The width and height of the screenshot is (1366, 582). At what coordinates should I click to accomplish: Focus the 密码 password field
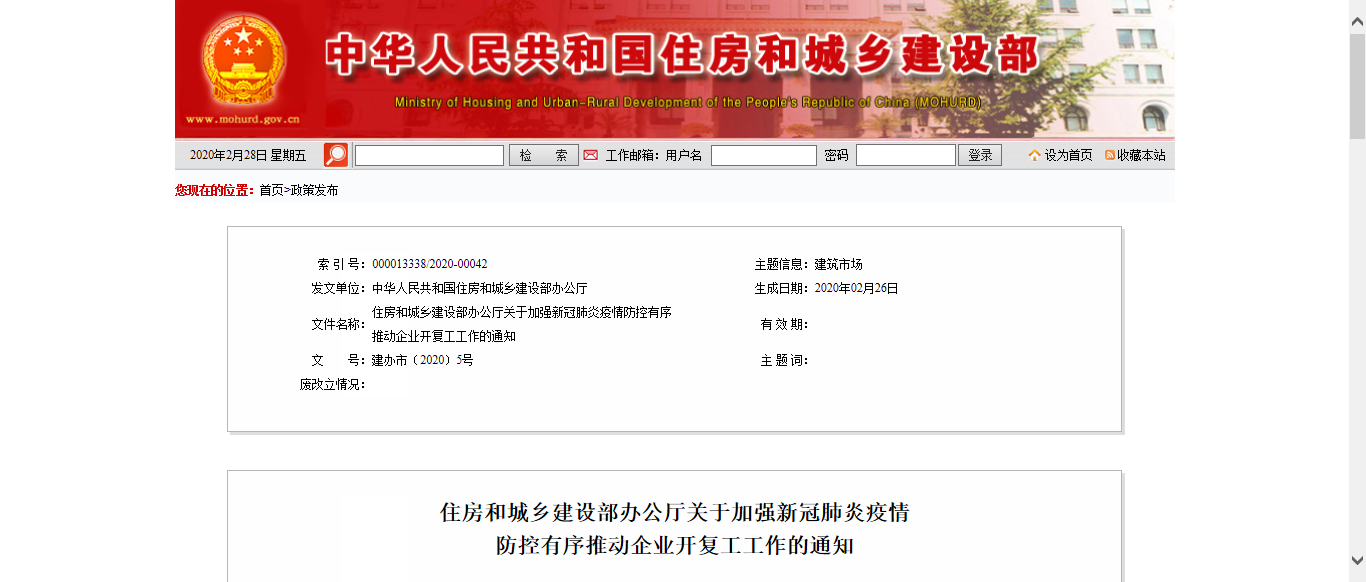point(905,155)
